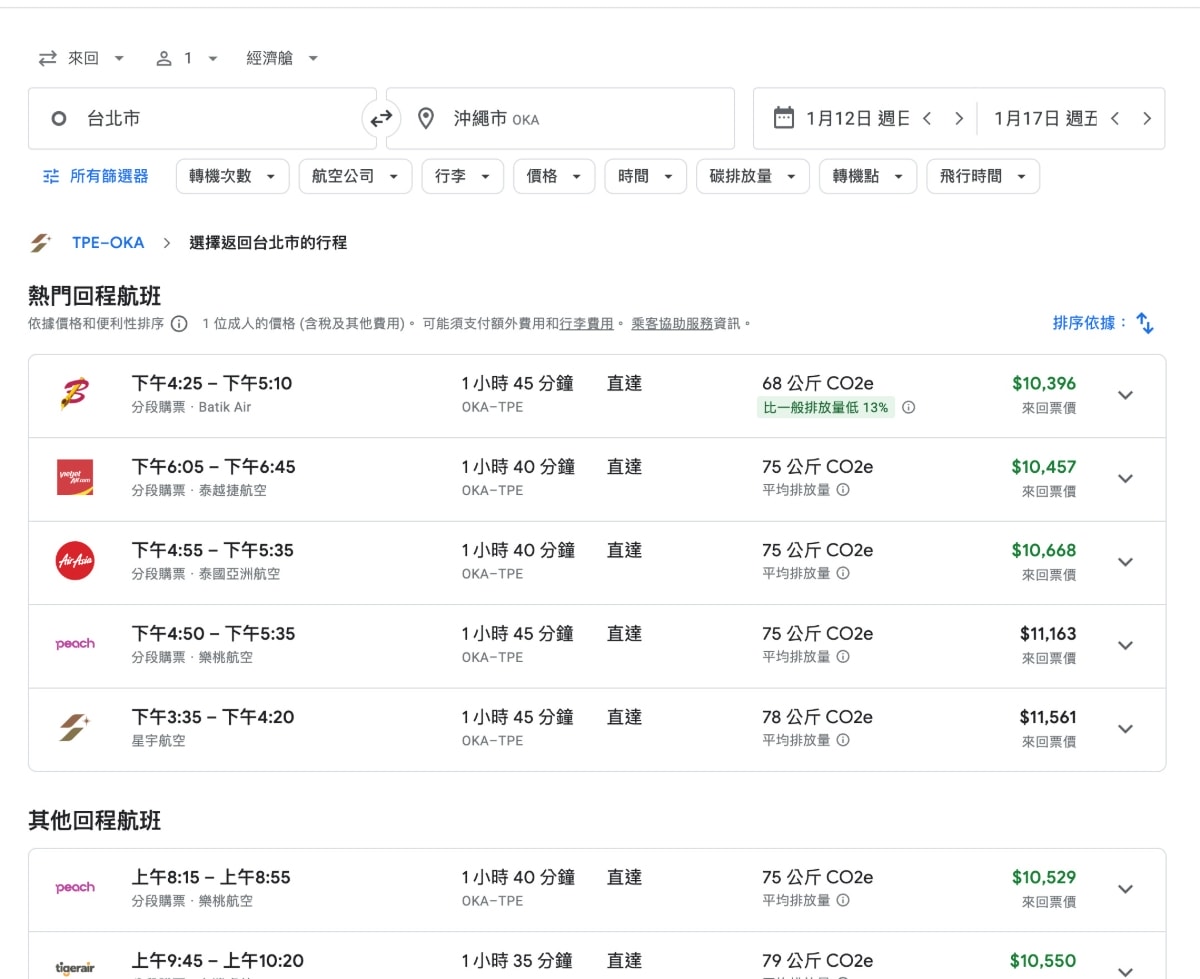Open the 行李 filter dropdown
Screen dimensions: 1200x979
point(463,176)
